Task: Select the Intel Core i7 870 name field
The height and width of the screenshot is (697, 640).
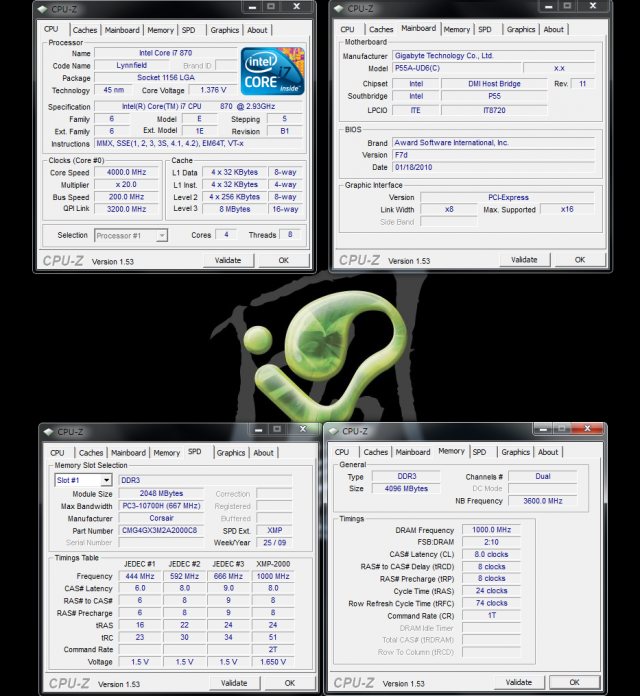Action: [165, 53]
